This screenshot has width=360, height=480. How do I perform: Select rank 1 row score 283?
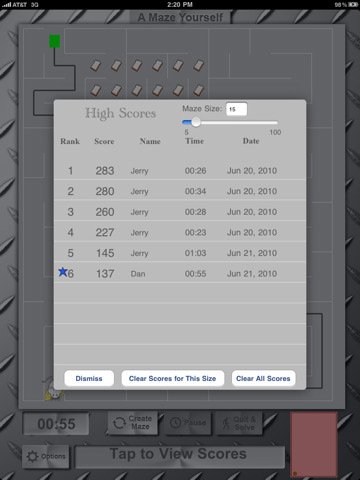coord(180,171)
